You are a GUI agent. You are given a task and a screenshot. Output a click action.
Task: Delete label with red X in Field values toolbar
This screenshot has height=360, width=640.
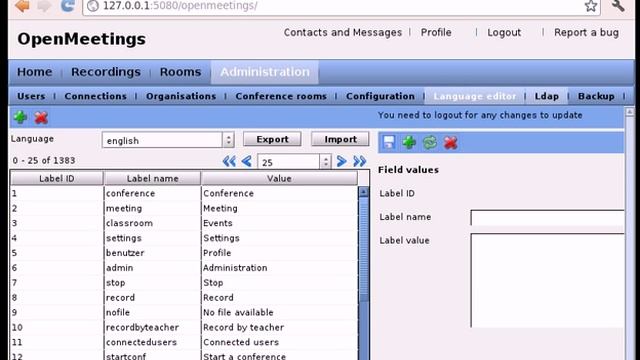(450, 142)
